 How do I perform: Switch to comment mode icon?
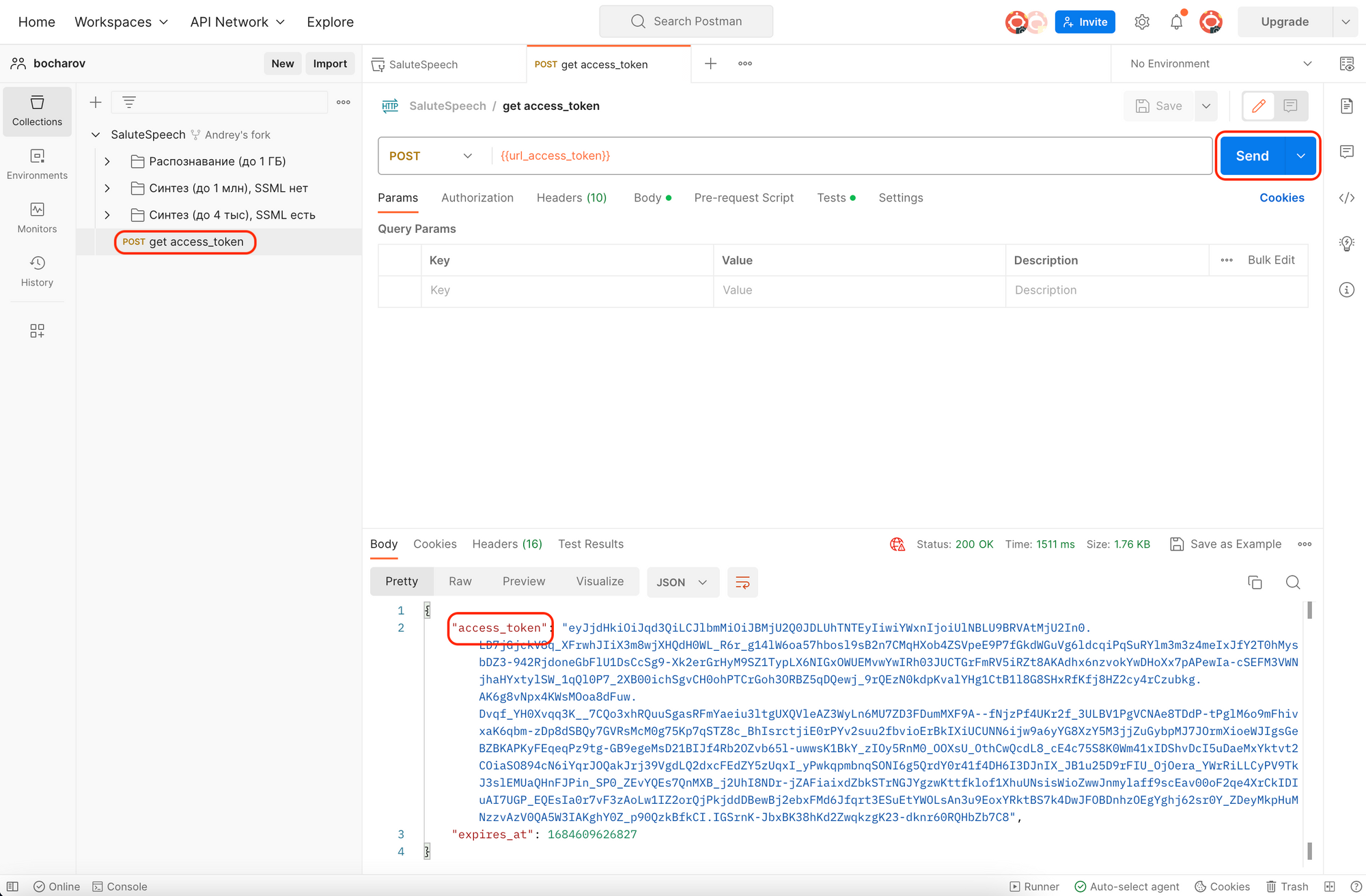[x=1290, y=106]
